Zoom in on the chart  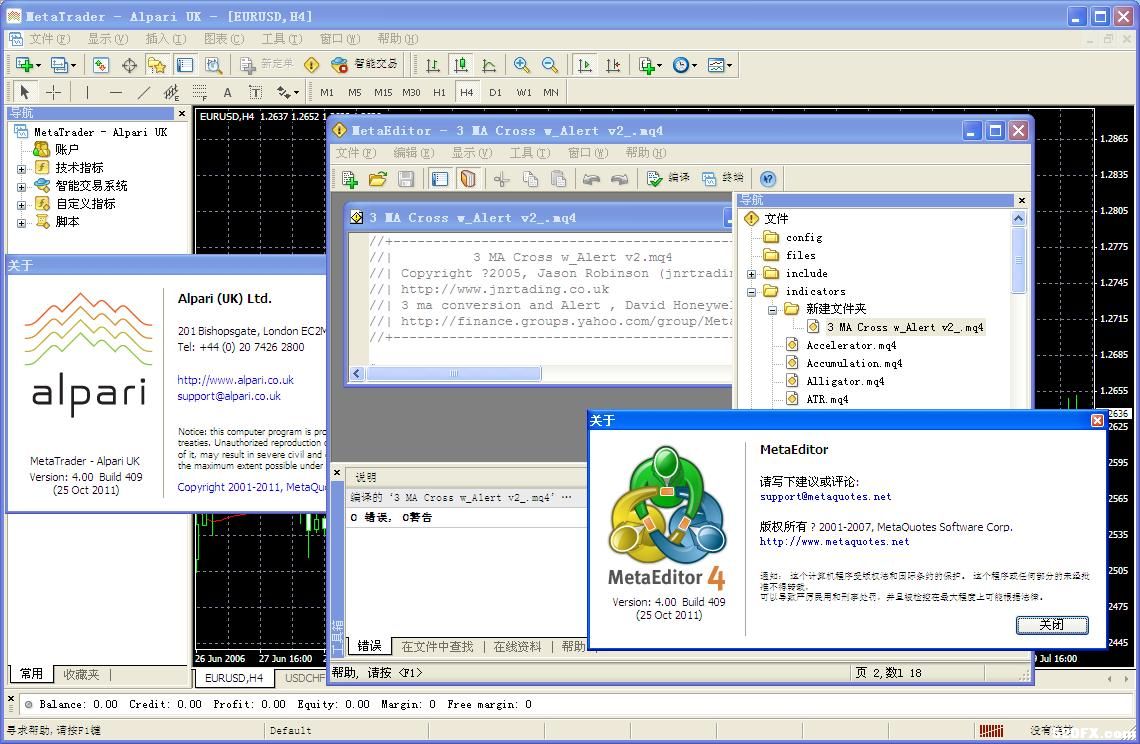pyautogui.click(x=521, y=65)
